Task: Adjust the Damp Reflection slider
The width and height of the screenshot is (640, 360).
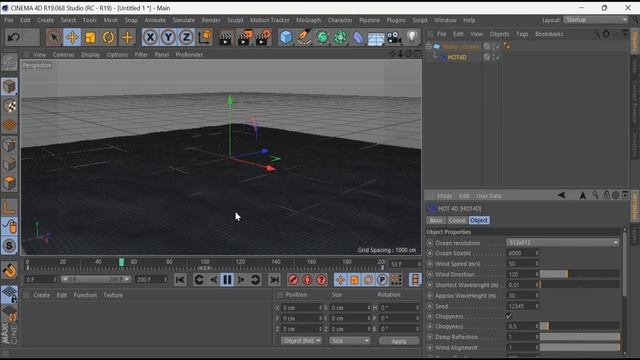Action: 580,337
